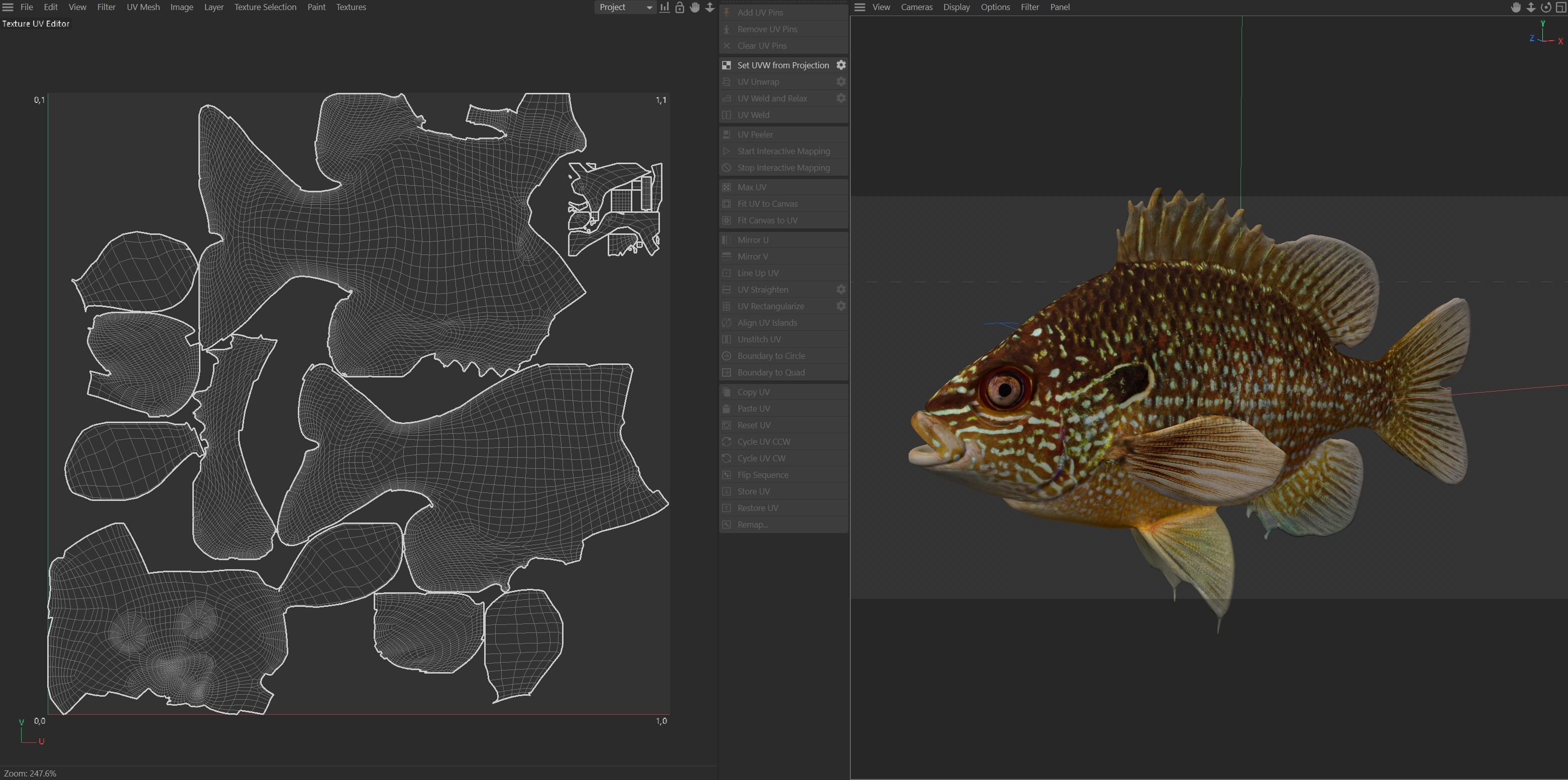Open the UV Mesh menu
The height and width of the screenshot is (780, 1568).
(143, 8)
